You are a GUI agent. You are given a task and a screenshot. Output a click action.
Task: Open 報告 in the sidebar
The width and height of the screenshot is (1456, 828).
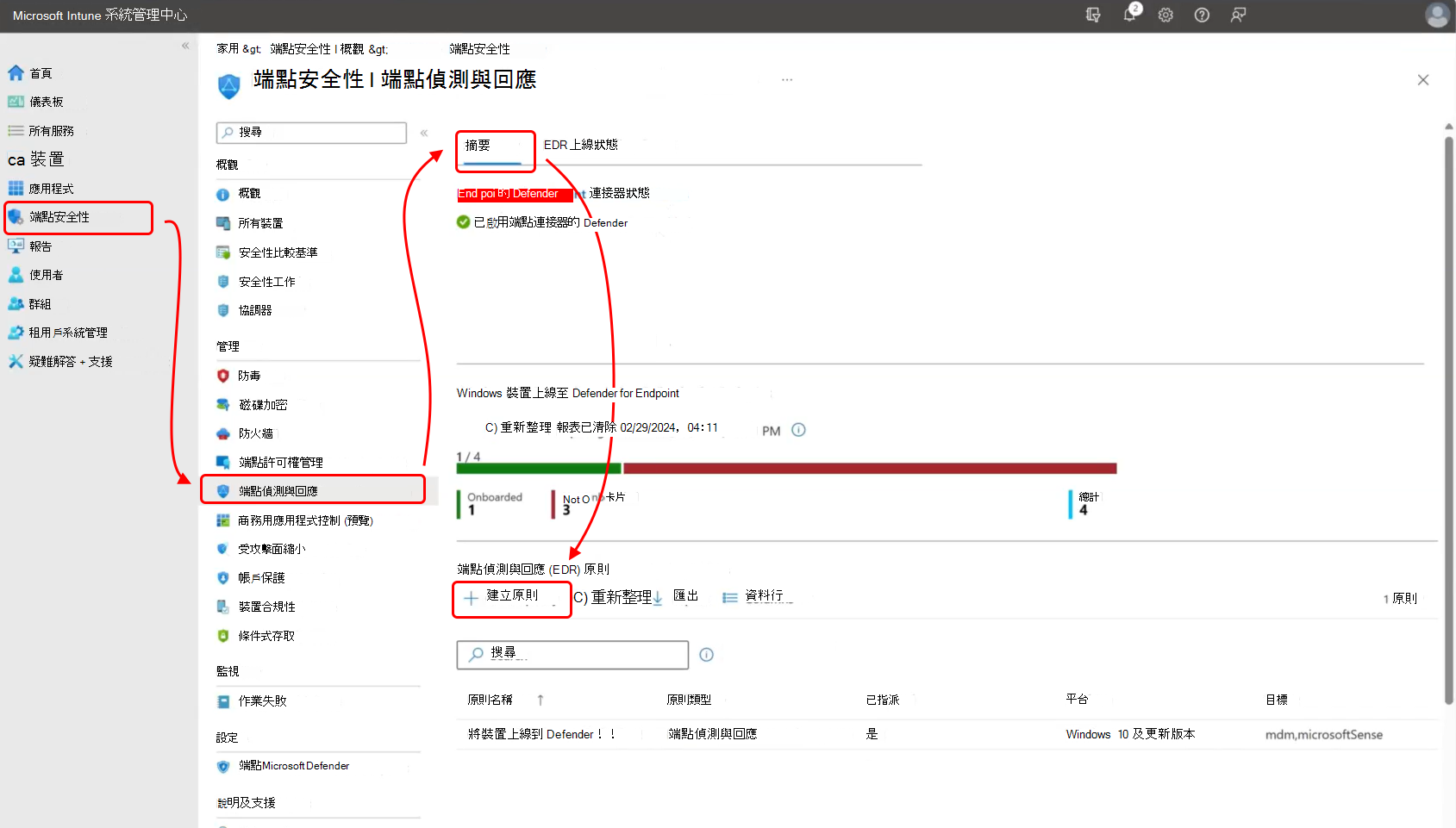[41, 246]
